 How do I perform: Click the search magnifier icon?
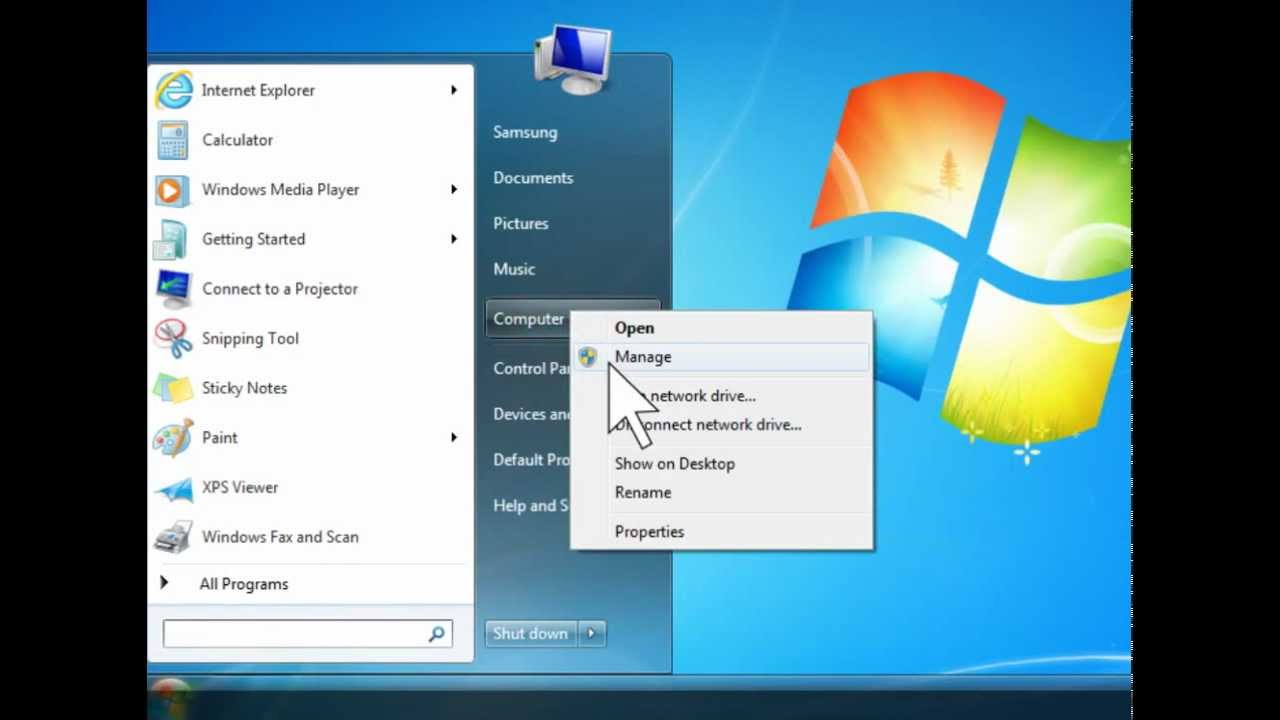click(x=437, y=634)
